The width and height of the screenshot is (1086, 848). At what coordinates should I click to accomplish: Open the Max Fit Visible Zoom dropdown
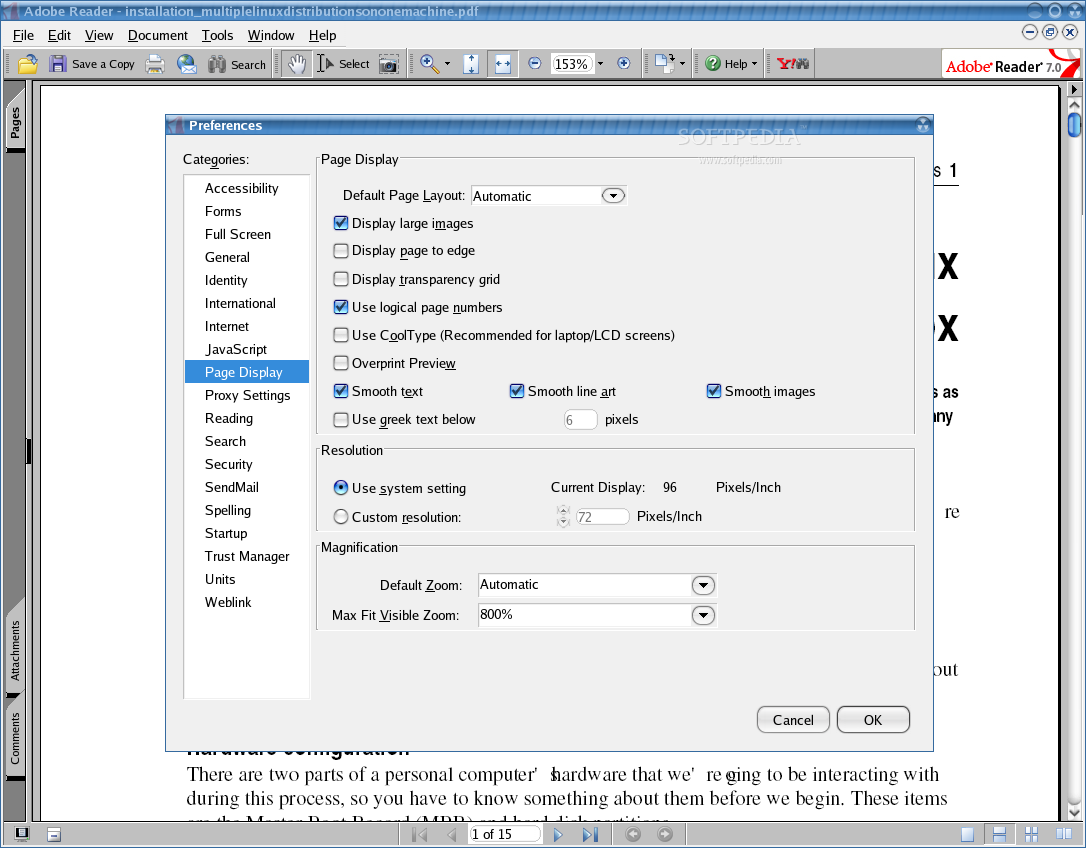click(703, 615)
